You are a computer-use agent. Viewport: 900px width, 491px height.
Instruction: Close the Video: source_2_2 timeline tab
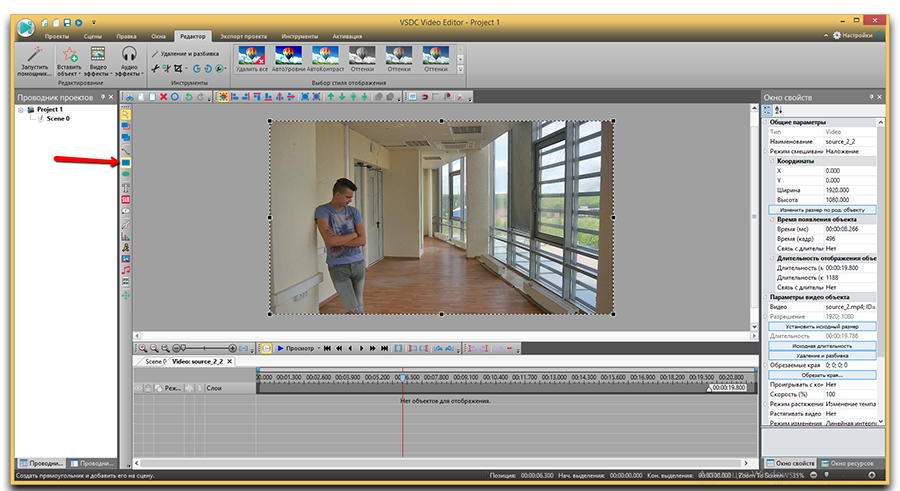(230, 361)
